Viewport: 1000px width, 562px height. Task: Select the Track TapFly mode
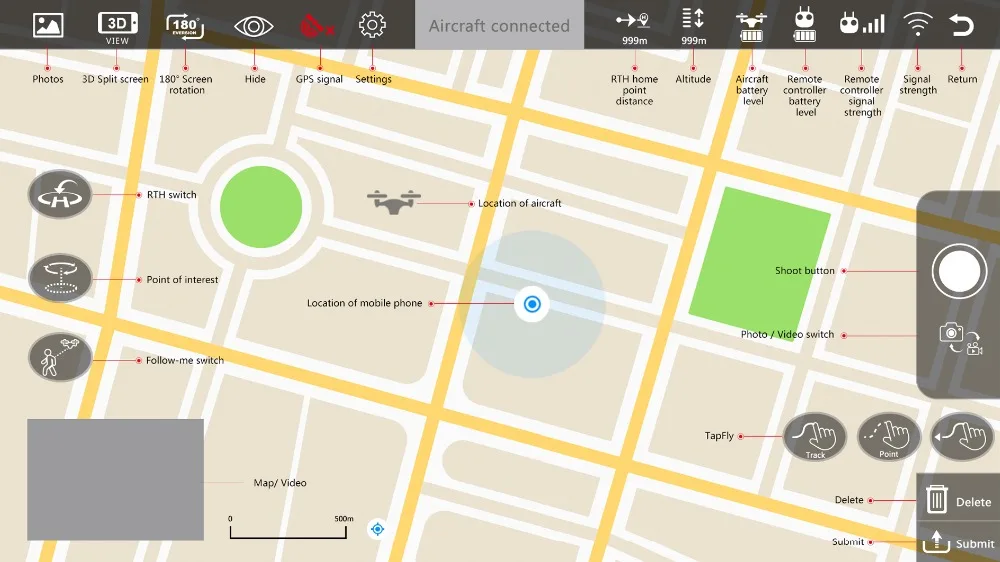coord(814,437)
